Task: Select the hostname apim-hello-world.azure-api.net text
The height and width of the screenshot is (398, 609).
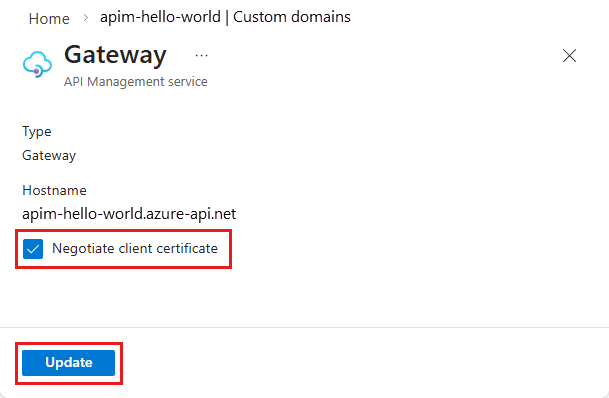Action: 129,214
